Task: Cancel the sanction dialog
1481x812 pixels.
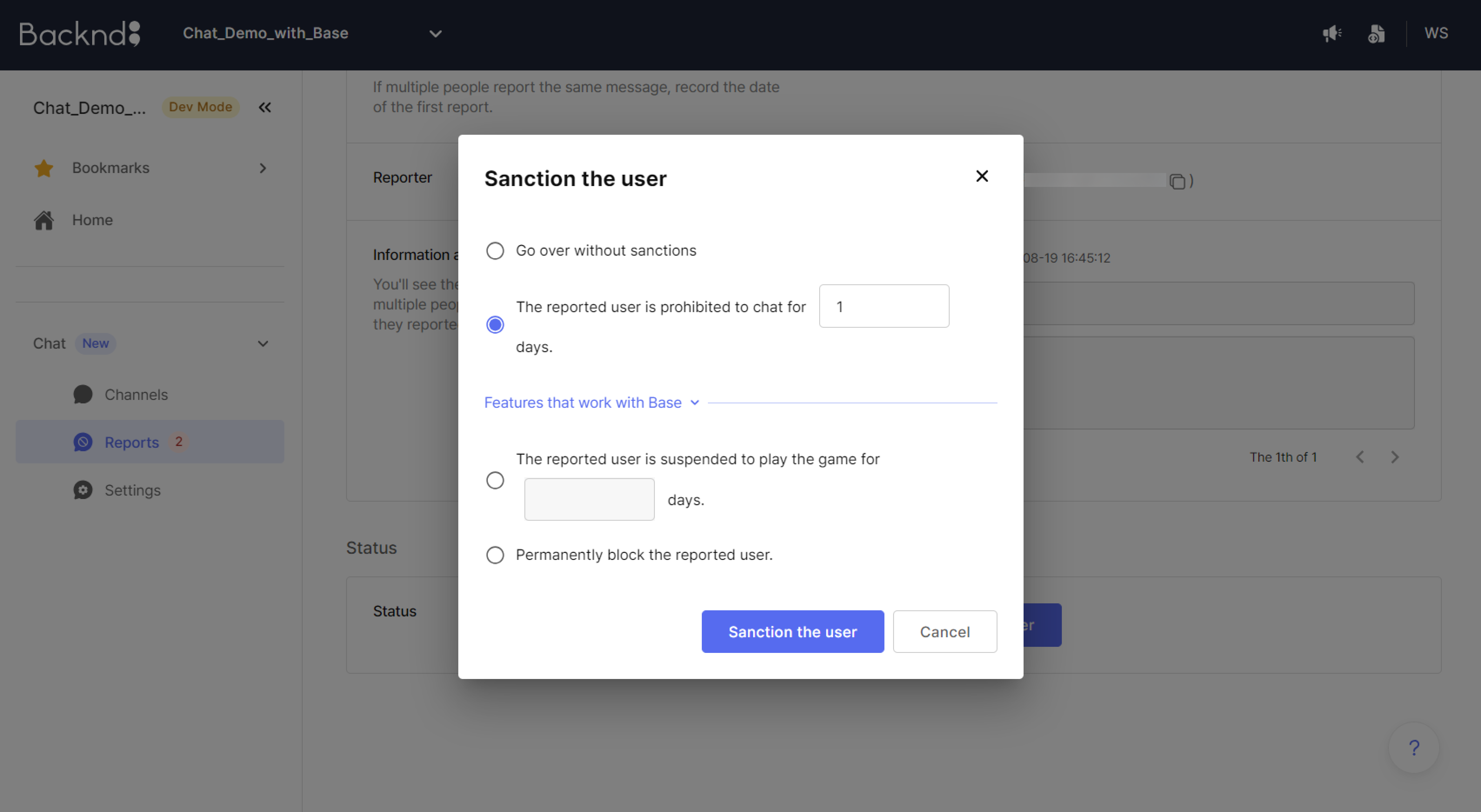Action: [x=945, y=632]
